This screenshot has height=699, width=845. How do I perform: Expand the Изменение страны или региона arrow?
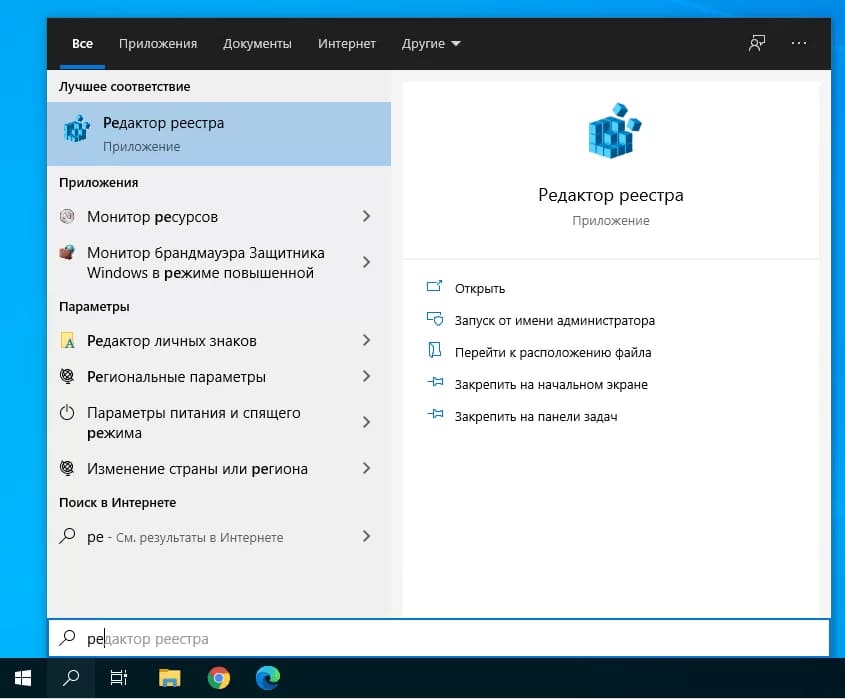coord(366,468)
